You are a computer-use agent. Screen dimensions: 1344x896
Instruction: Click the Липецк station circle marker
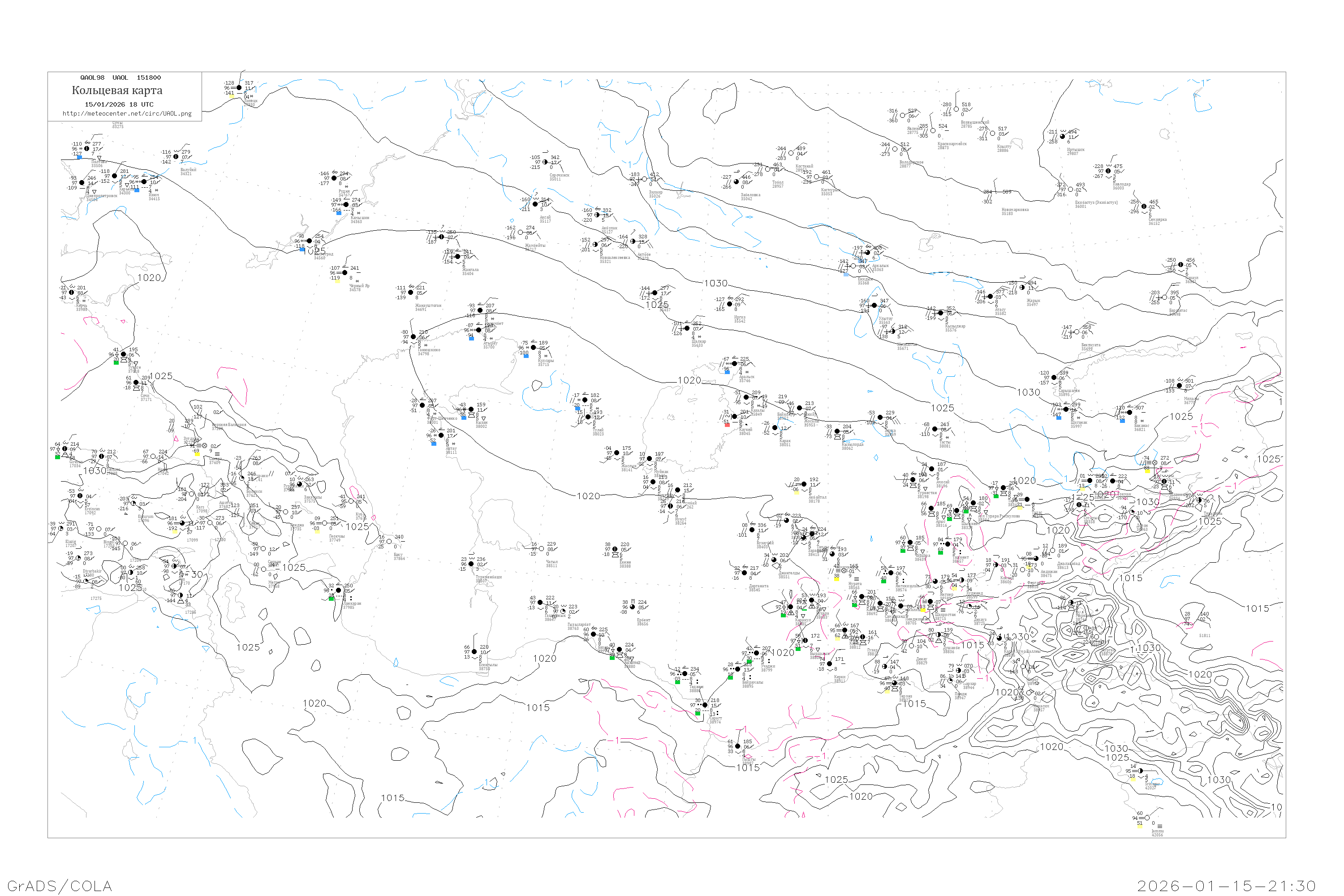(x=239, y=87)
